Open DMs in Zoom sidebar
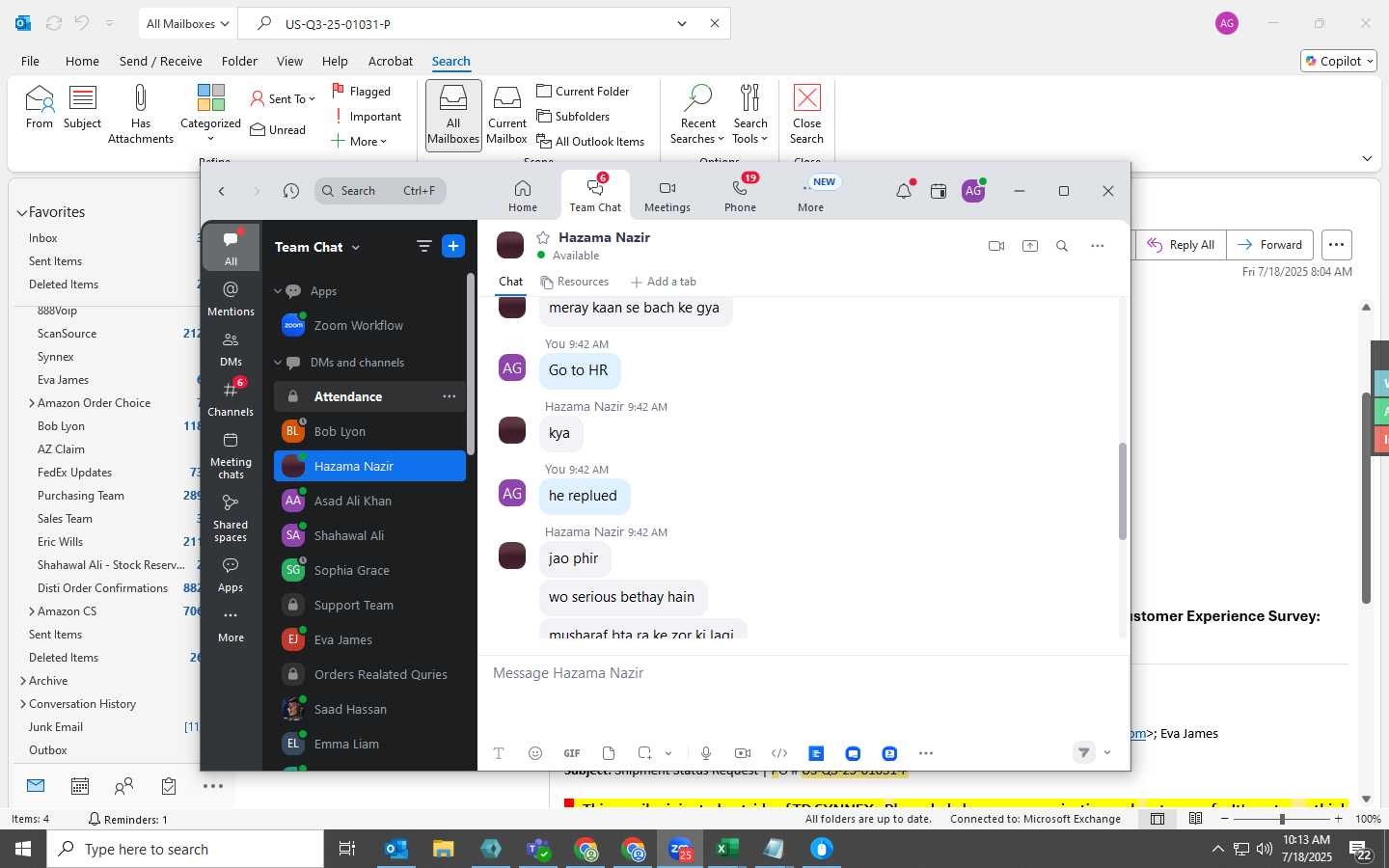The width and height of the screenshot is (1389, 868). point(231,349)
